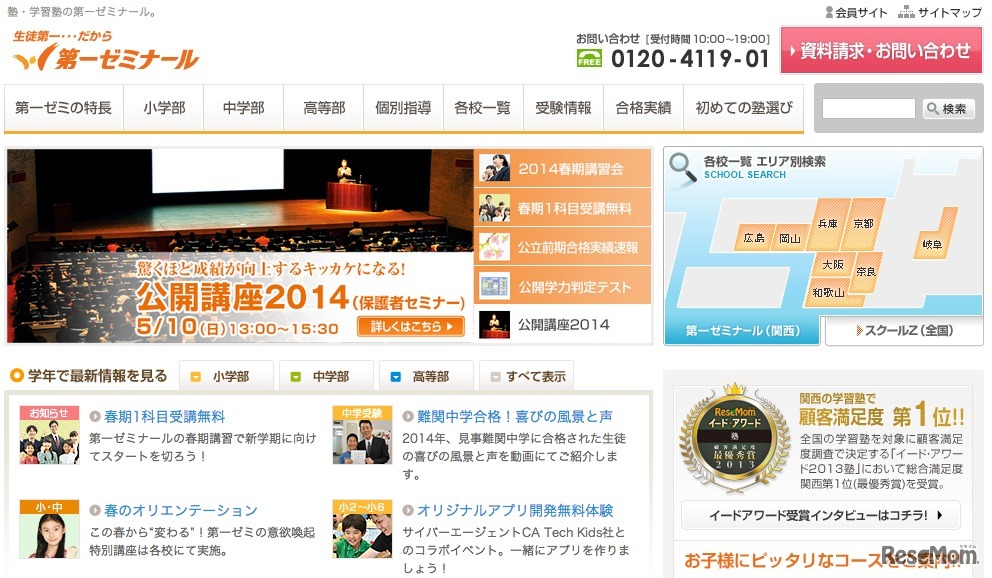
Task: Click the 中学受験 news thumbnail
Action: 363,435
